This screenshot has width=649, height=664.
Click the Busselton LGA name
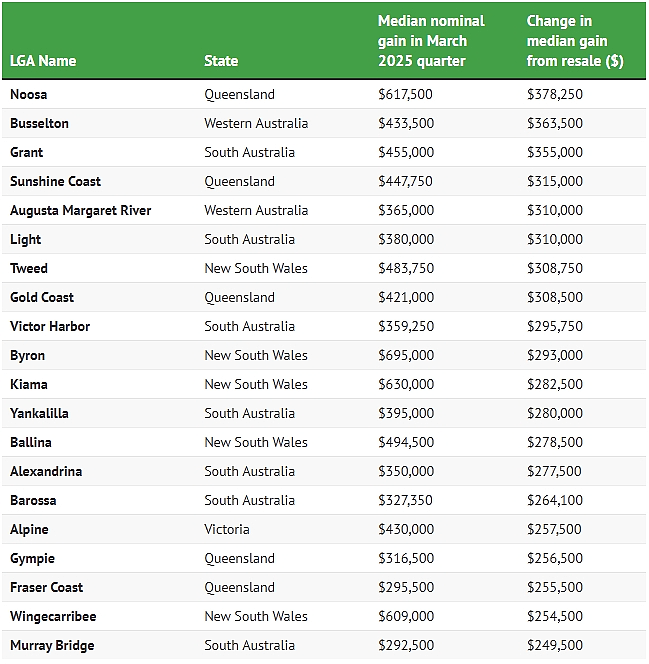pyautogui.click(x=39, y=124)
